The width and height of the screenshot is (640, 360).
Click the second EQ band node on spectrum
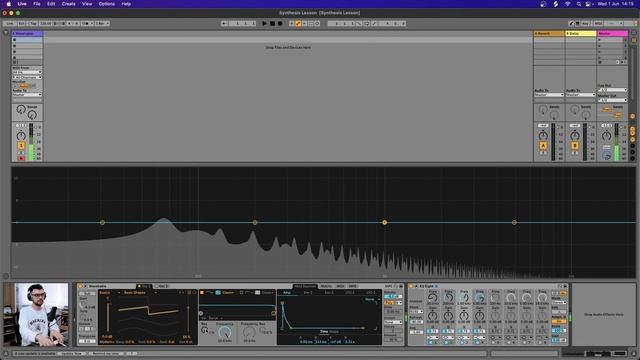coord(255,222)
